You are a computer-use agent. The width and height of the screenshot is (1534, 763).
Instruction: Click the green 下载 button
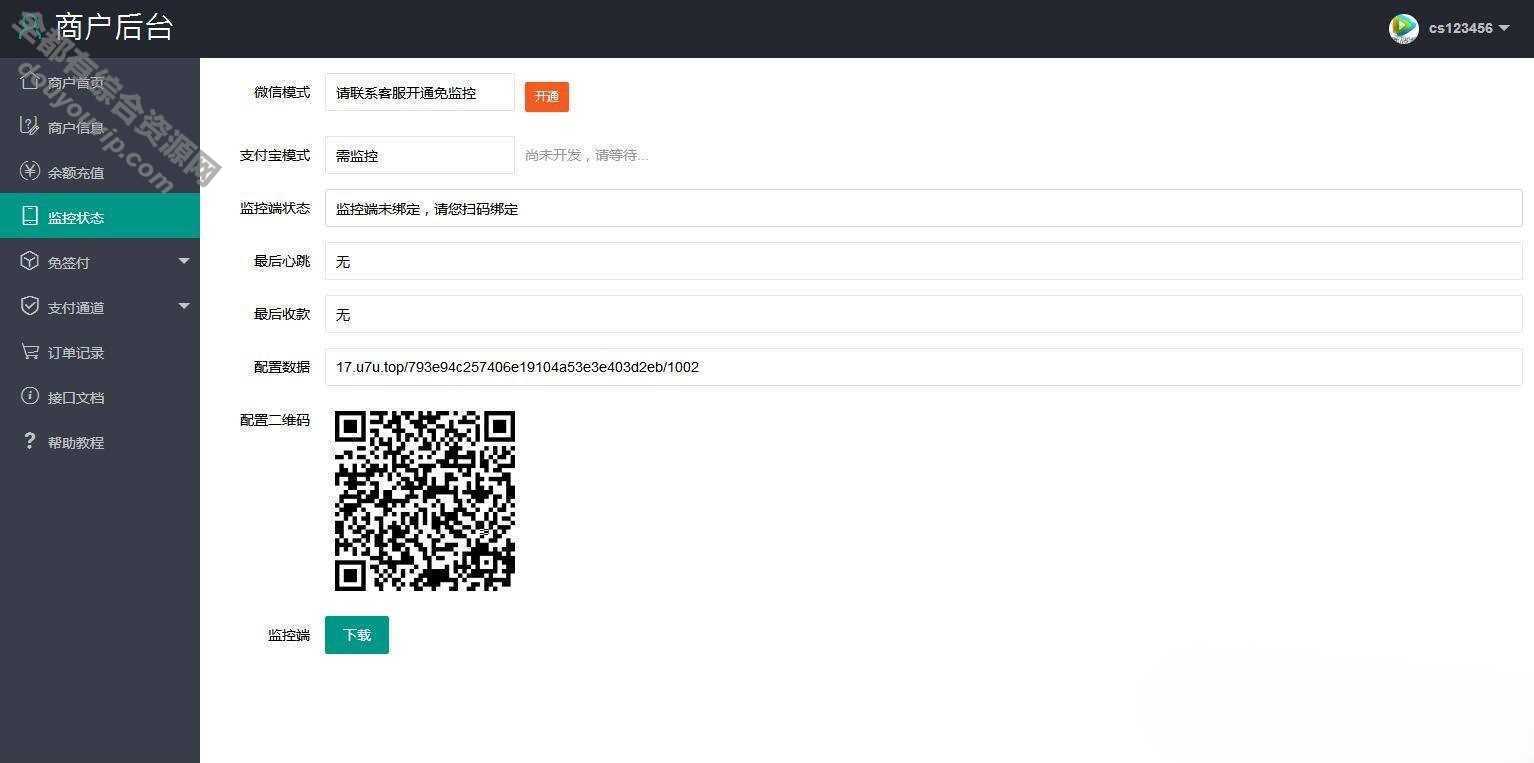point(357,635)
